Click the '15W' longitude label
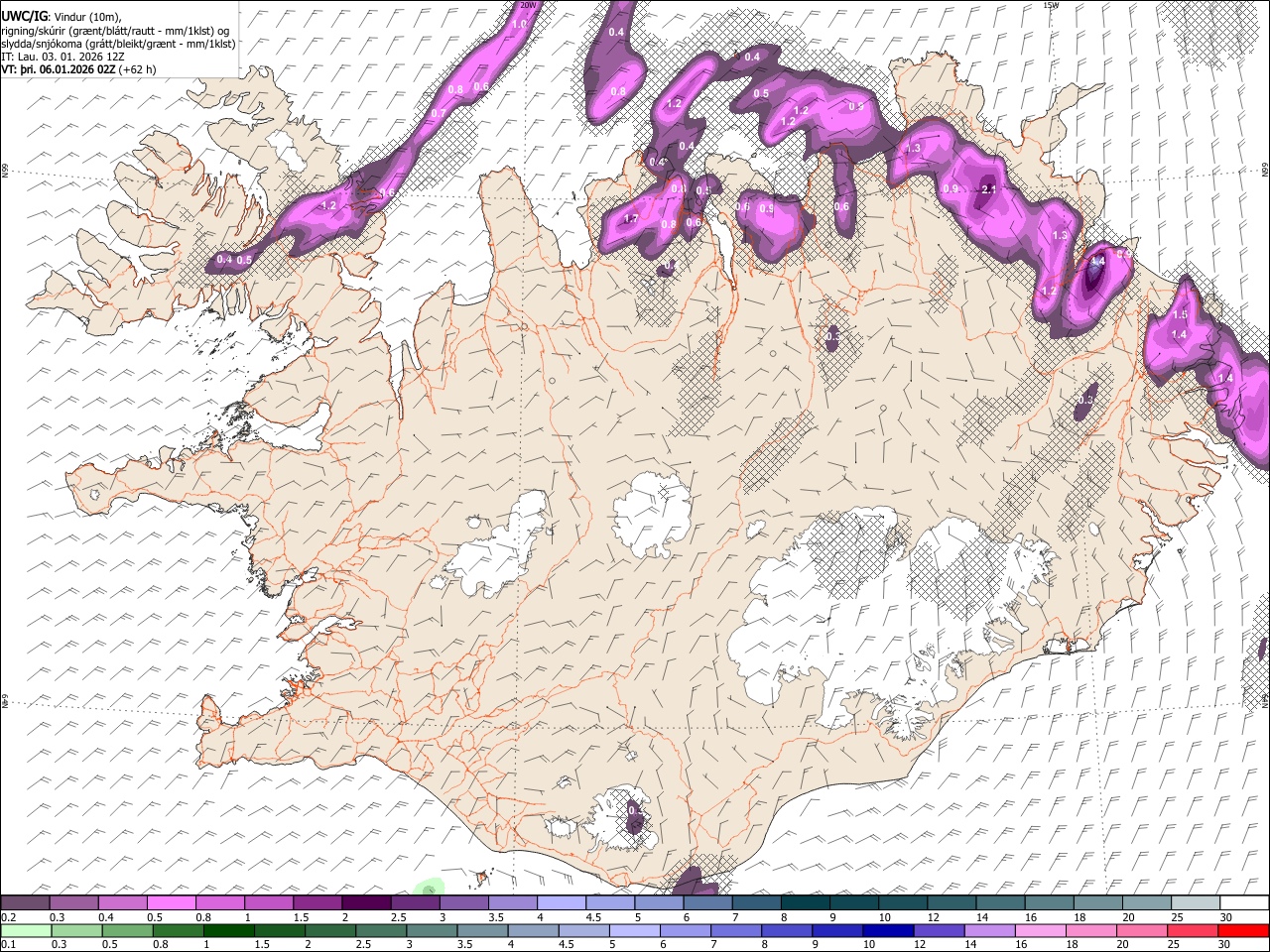The image size is (1270, 952). coord(1052,5)
